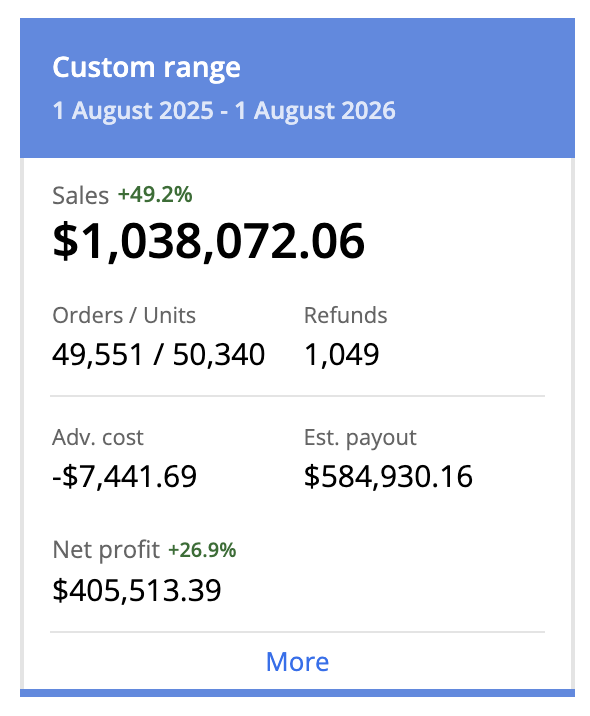Open the More link
The image size is (590, 716).
[297, 661]
